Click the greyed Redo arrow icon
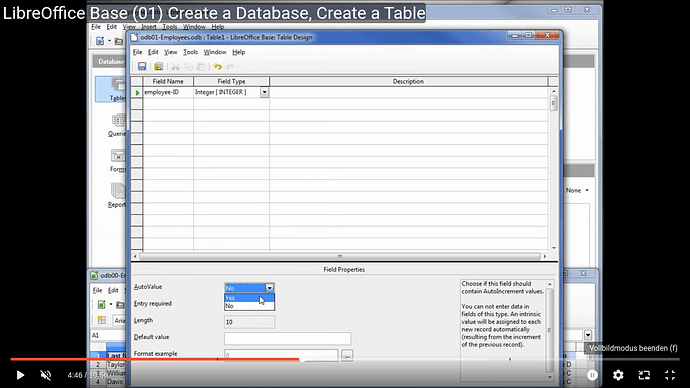The image size is (690, 388). click(x=230, y=66)
